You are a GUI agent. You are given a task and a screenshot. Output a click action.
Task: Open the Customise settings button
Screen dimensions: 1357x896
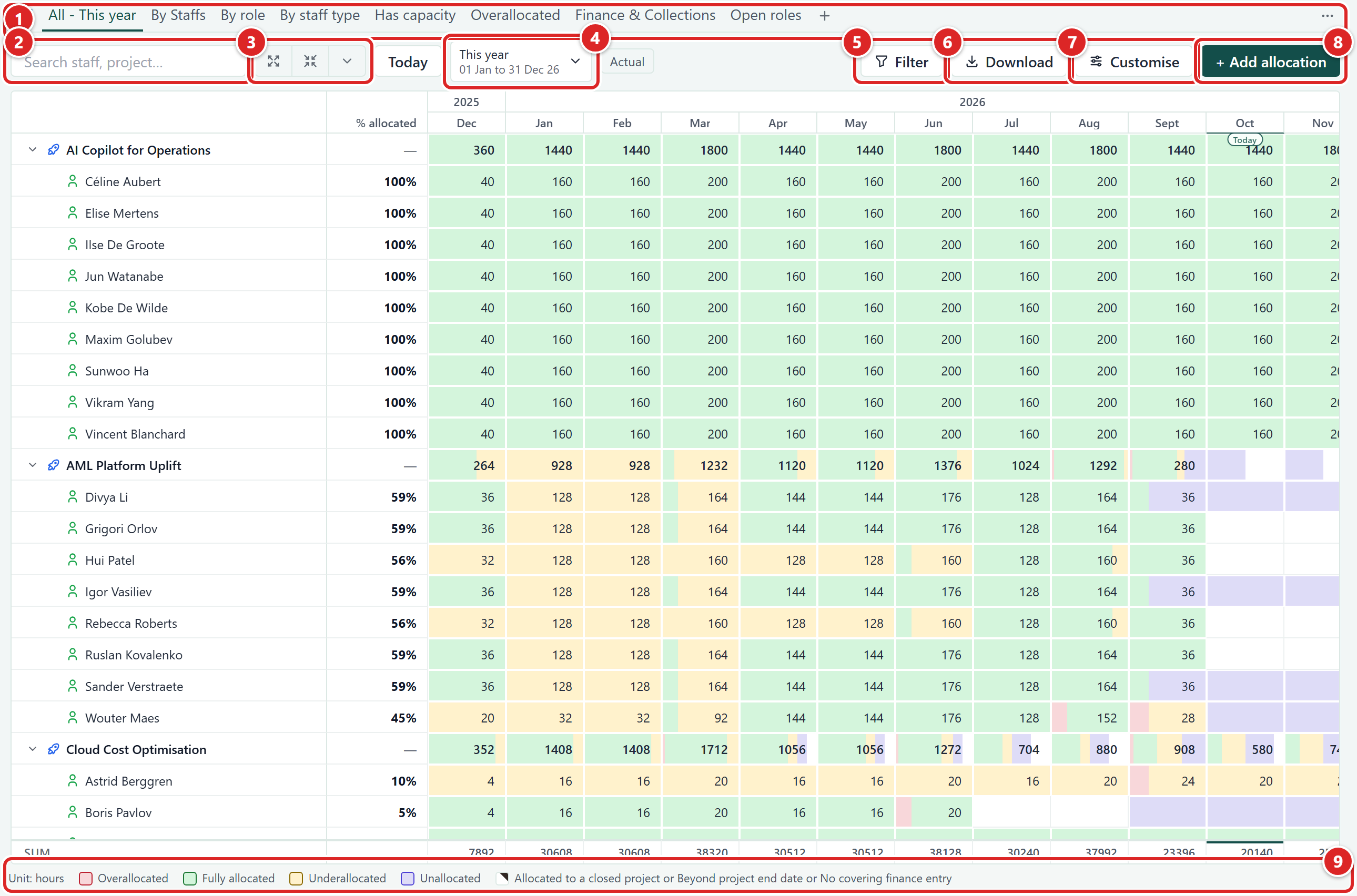1134,62
